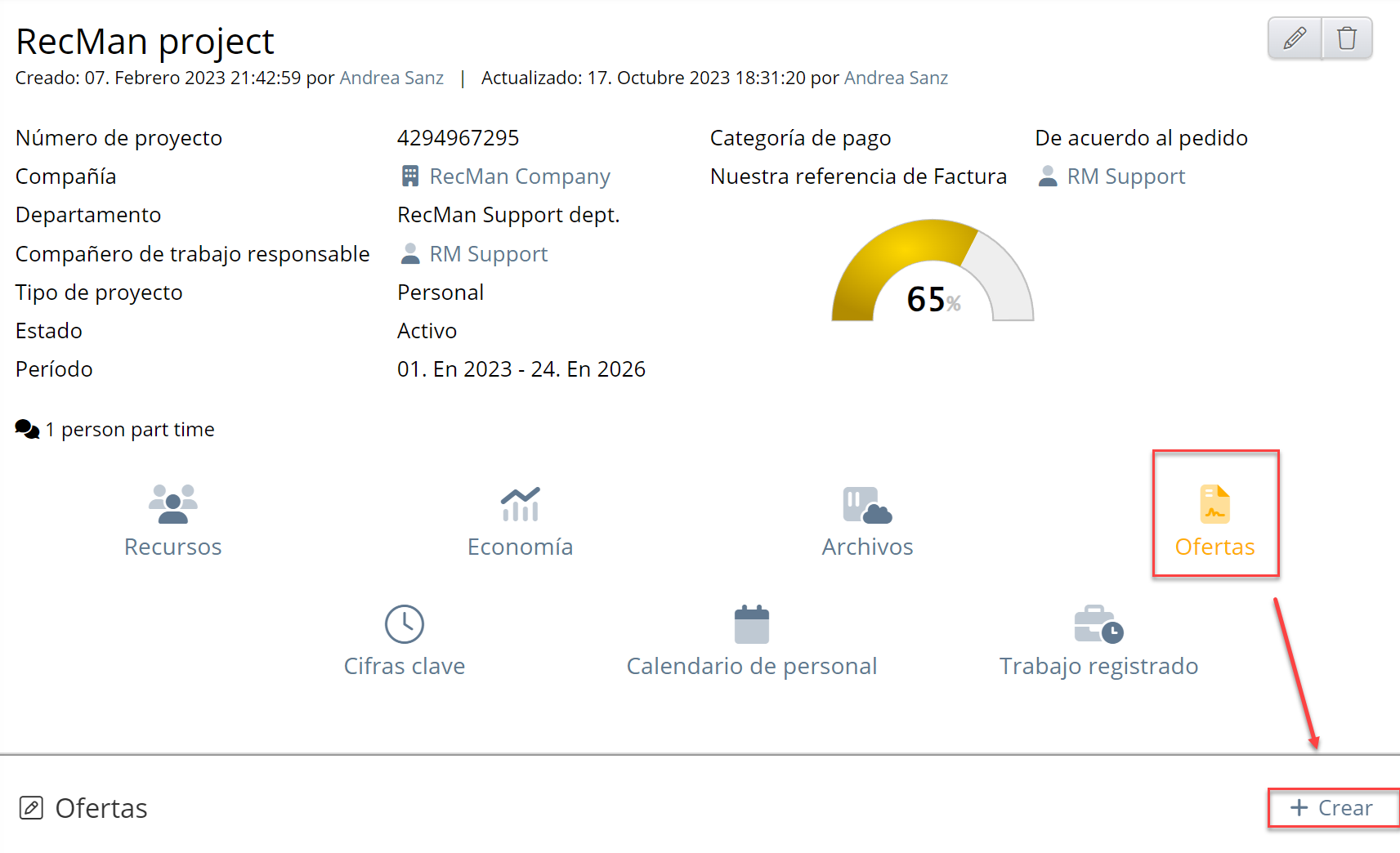Open the RecMan Company link

click(x=520, y=176)
